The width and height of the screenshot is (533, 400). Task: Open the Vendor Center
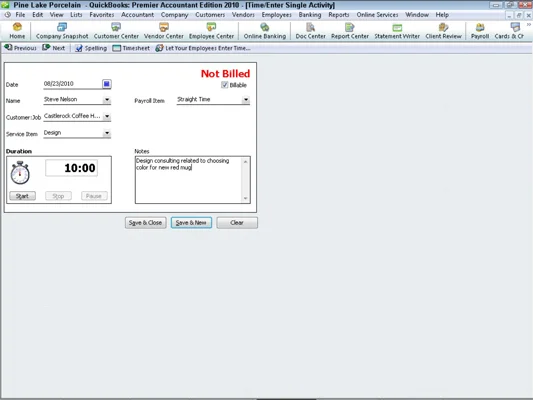click(164, 31)
